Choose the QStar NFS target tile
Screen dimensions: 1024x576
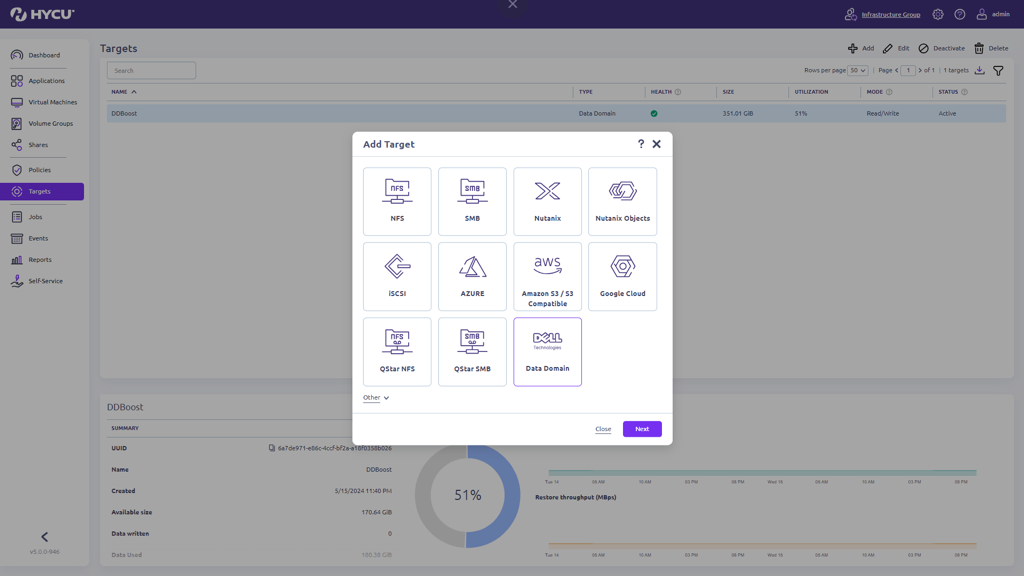pyautogui.click(x=397, y=351)
